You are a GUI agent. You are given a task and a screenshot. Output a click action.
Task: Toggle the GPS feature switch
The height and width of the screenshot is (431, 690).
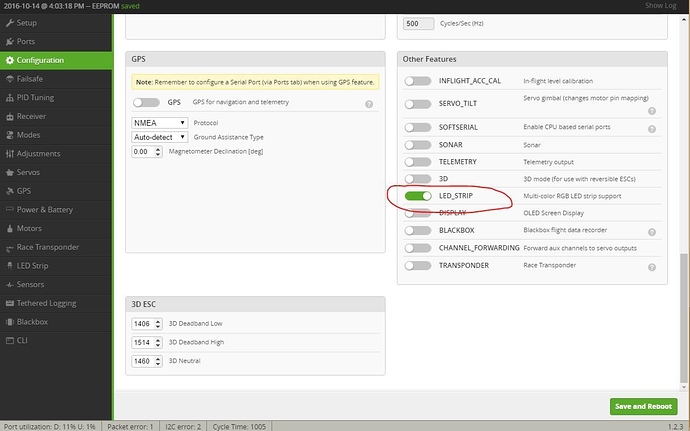click(x=146, y=103)
